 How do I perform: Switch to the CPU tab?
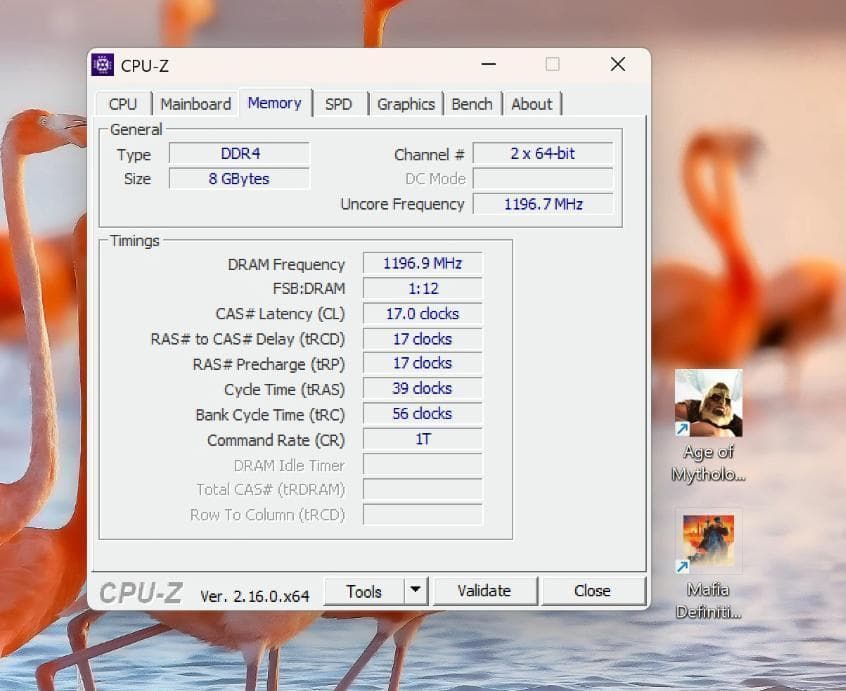point(122,103)
